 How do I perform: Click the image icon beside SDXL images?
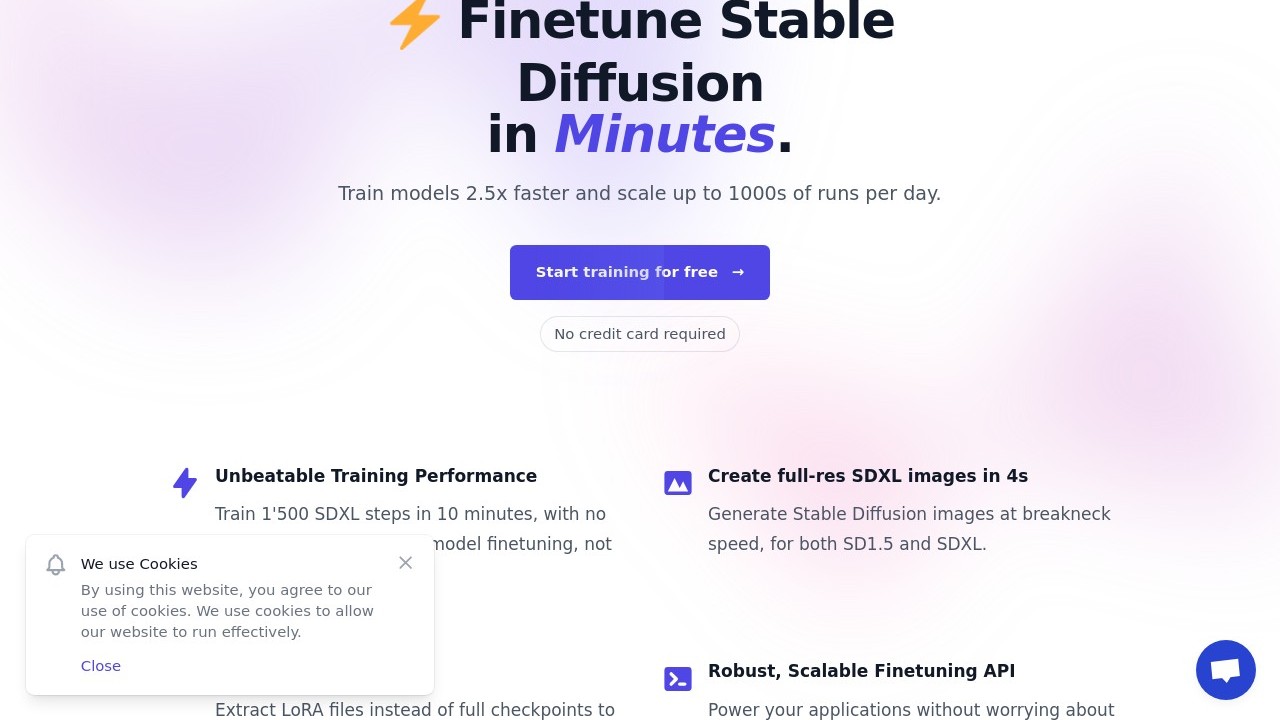(678, 483)
